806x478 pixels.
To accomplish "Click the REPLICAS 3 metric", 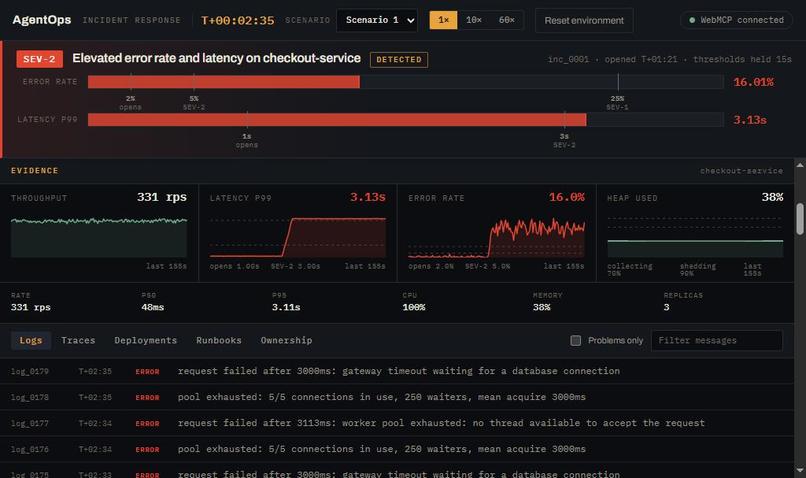I will pyautogui.click(x=683, y=302).
